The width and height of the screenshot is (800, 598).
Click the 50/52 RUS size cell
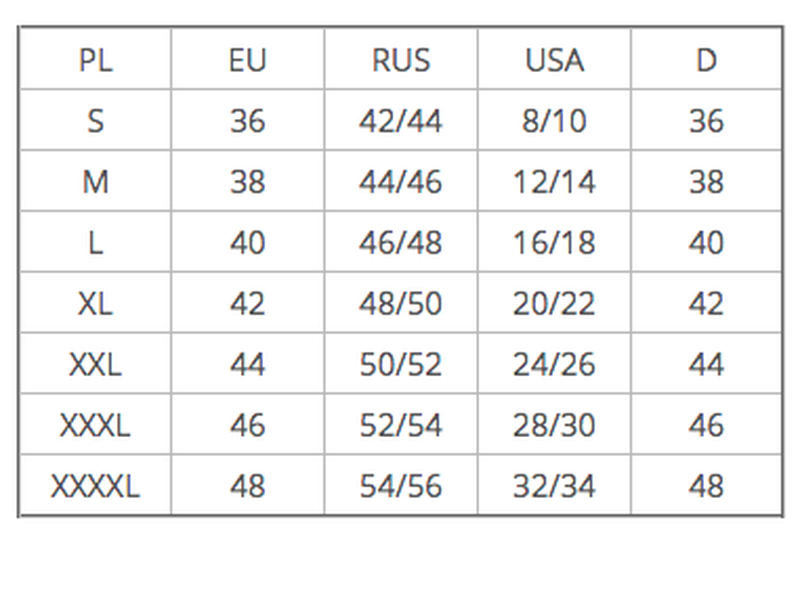(401, 363)
